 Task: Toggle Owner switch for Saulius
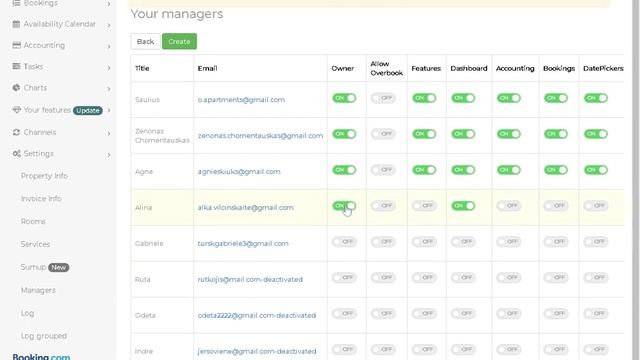click(x=344, y=98)
